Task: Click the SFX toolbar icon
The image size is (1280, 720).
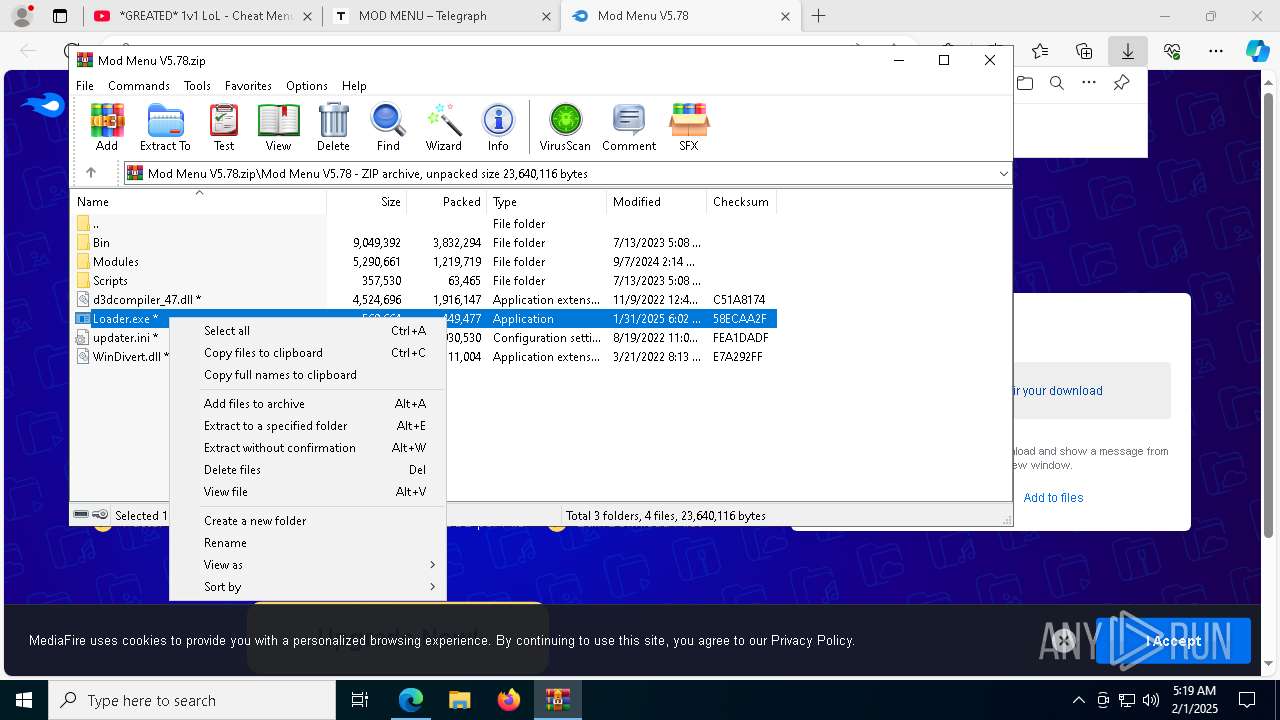Action: point(689,127)
